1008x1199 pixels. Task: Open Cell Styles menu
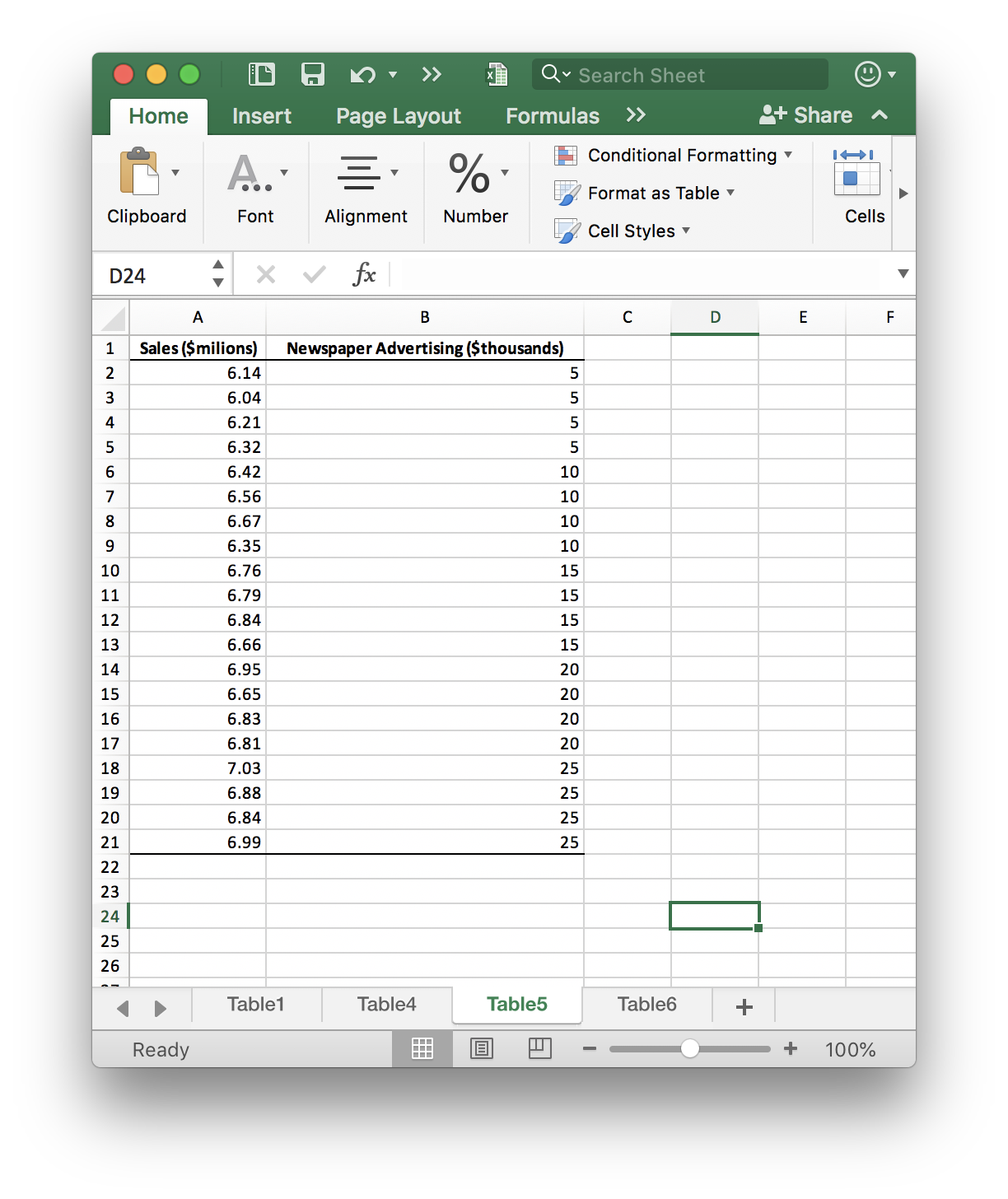click(623, 231)
